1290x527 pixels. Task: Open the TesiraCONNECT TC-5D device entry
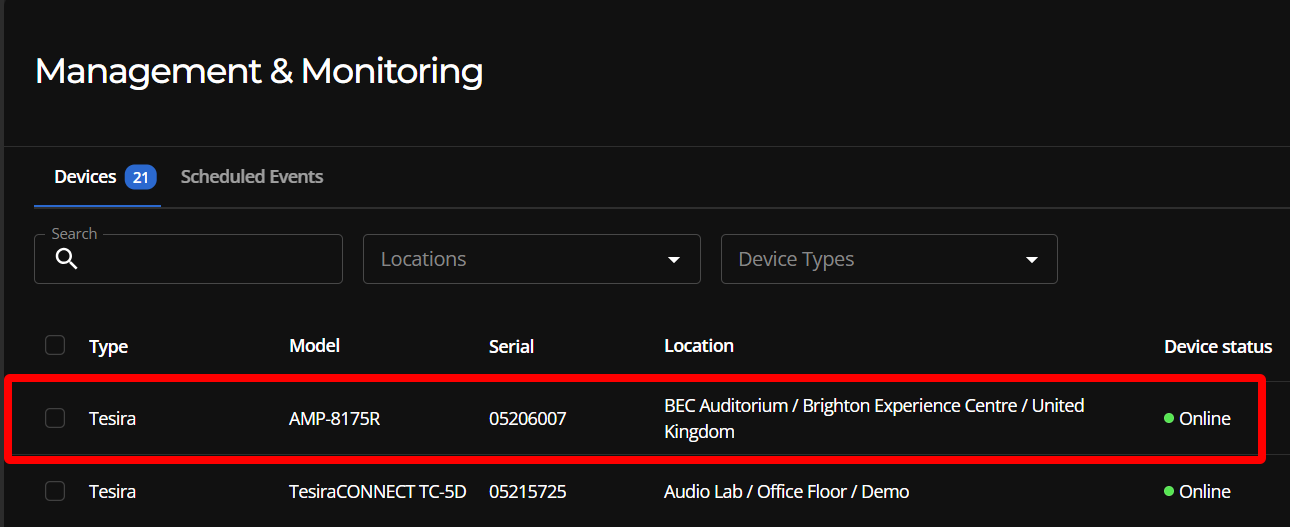(x=378, y=492)
